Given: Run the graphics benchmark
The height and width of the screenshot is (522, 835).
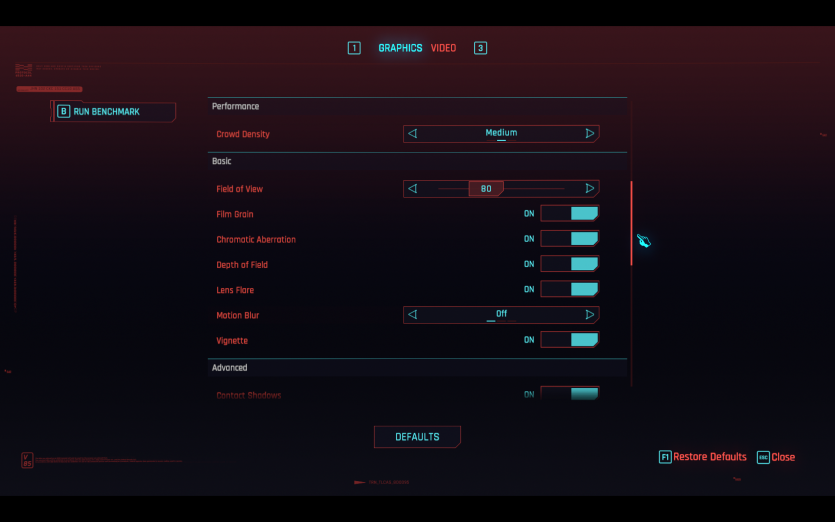Looking at the screenshot, I should (x=113, y=112).
